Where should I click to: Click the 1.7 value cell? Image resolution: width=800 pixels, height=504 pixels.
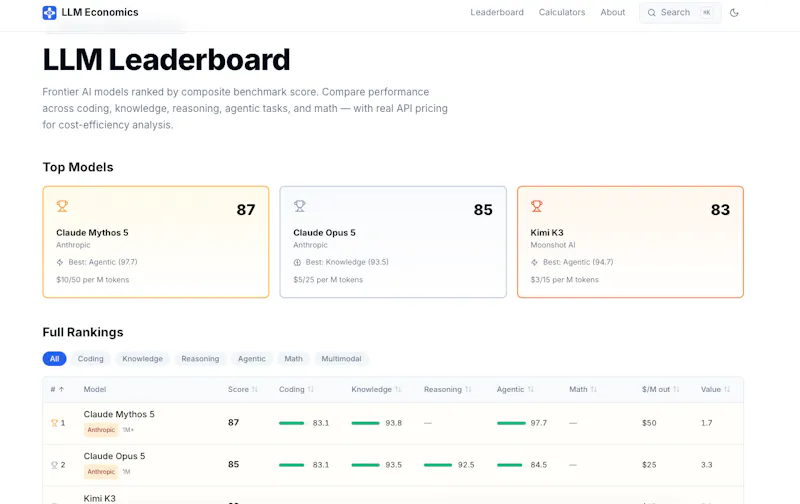point(706,423)
